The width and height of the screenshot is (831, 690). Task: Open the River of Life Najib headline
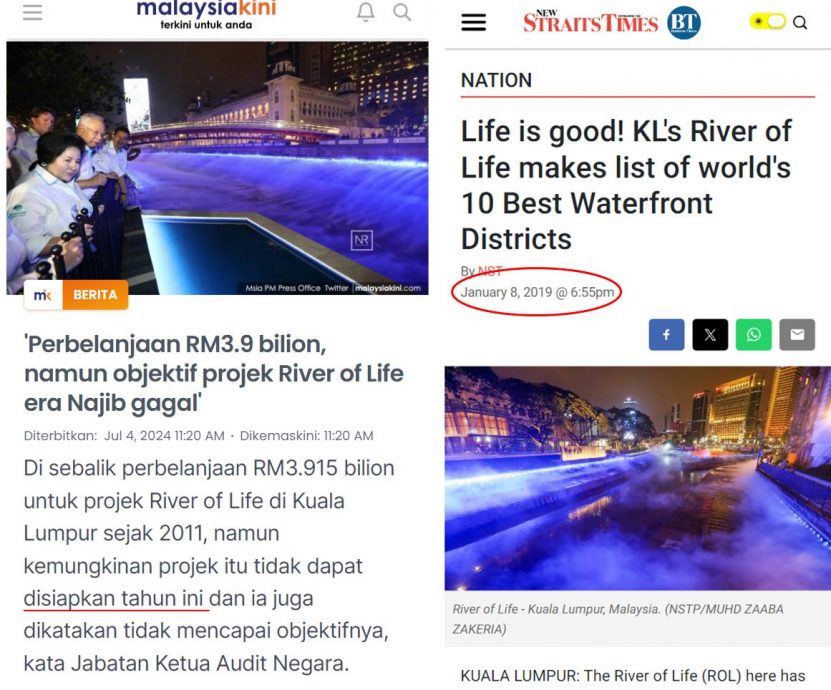coord(214,374)
